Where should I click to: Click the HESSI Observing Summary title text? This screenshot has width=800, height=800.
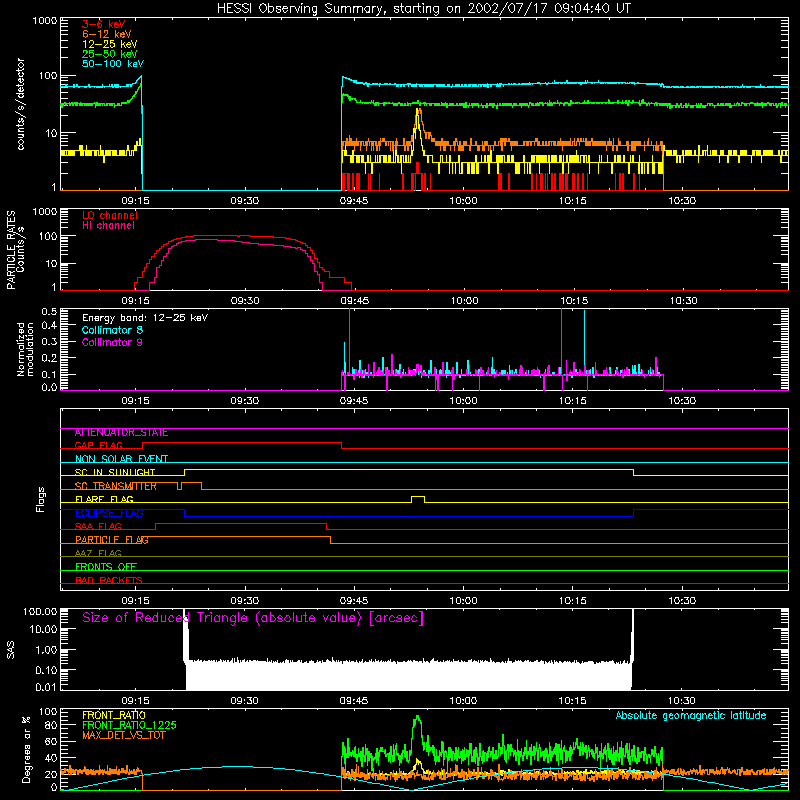click(423, 8)
